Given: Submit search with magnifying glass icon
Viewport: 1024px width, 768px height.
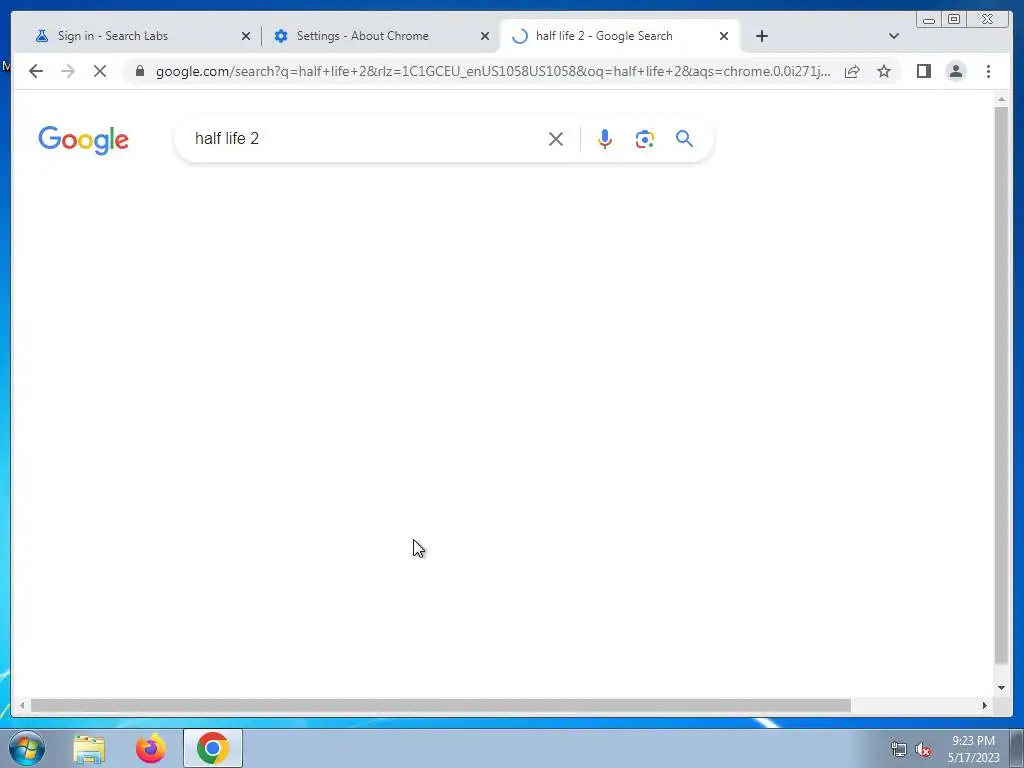Looking at the screenshot, I should click(x=684, y=138).
